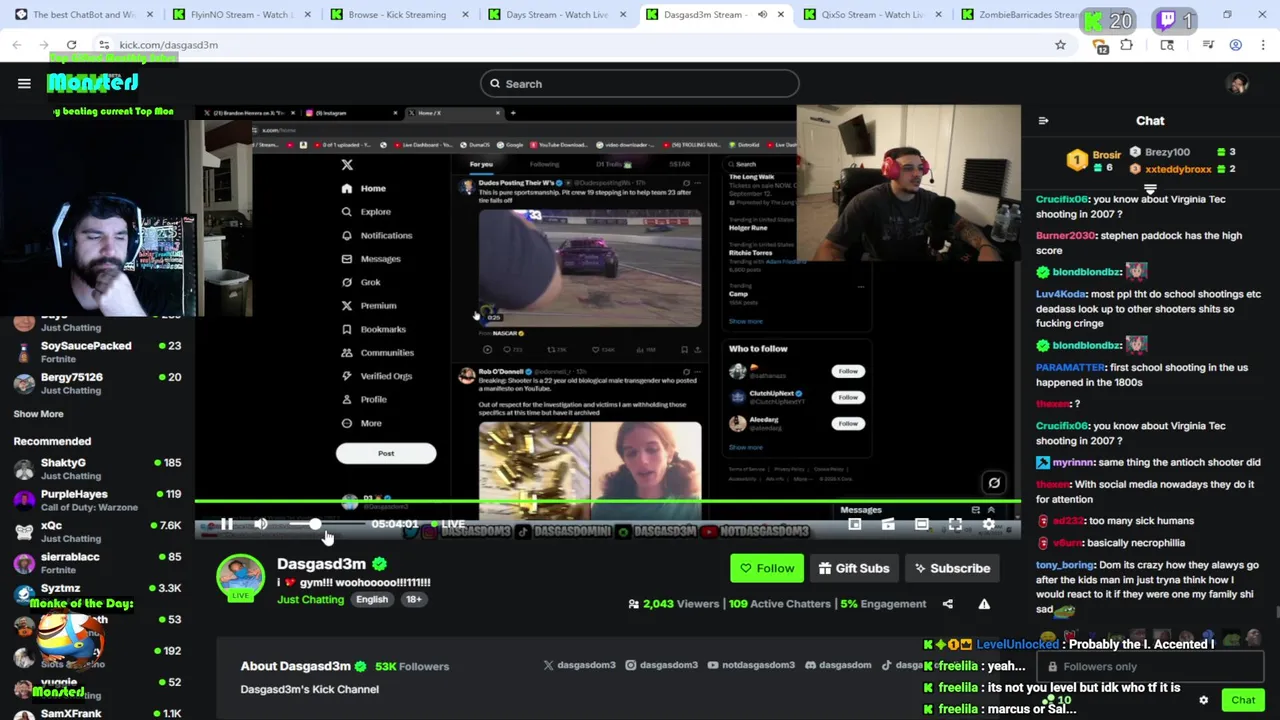Adjust the player volume slider knob
This screenshot has width=1280, height=720.
pyautogui.click(x=315, y=524)
